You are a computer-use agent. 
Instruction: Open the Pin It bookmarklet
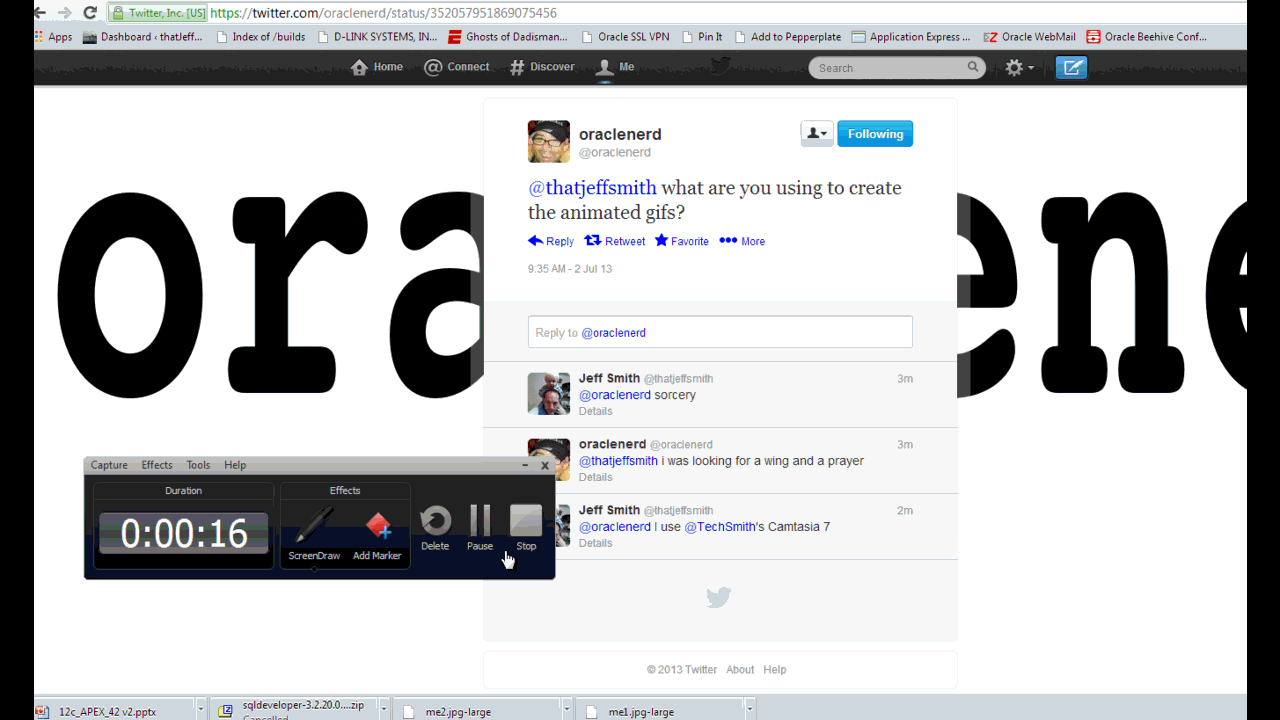(702, 37)
